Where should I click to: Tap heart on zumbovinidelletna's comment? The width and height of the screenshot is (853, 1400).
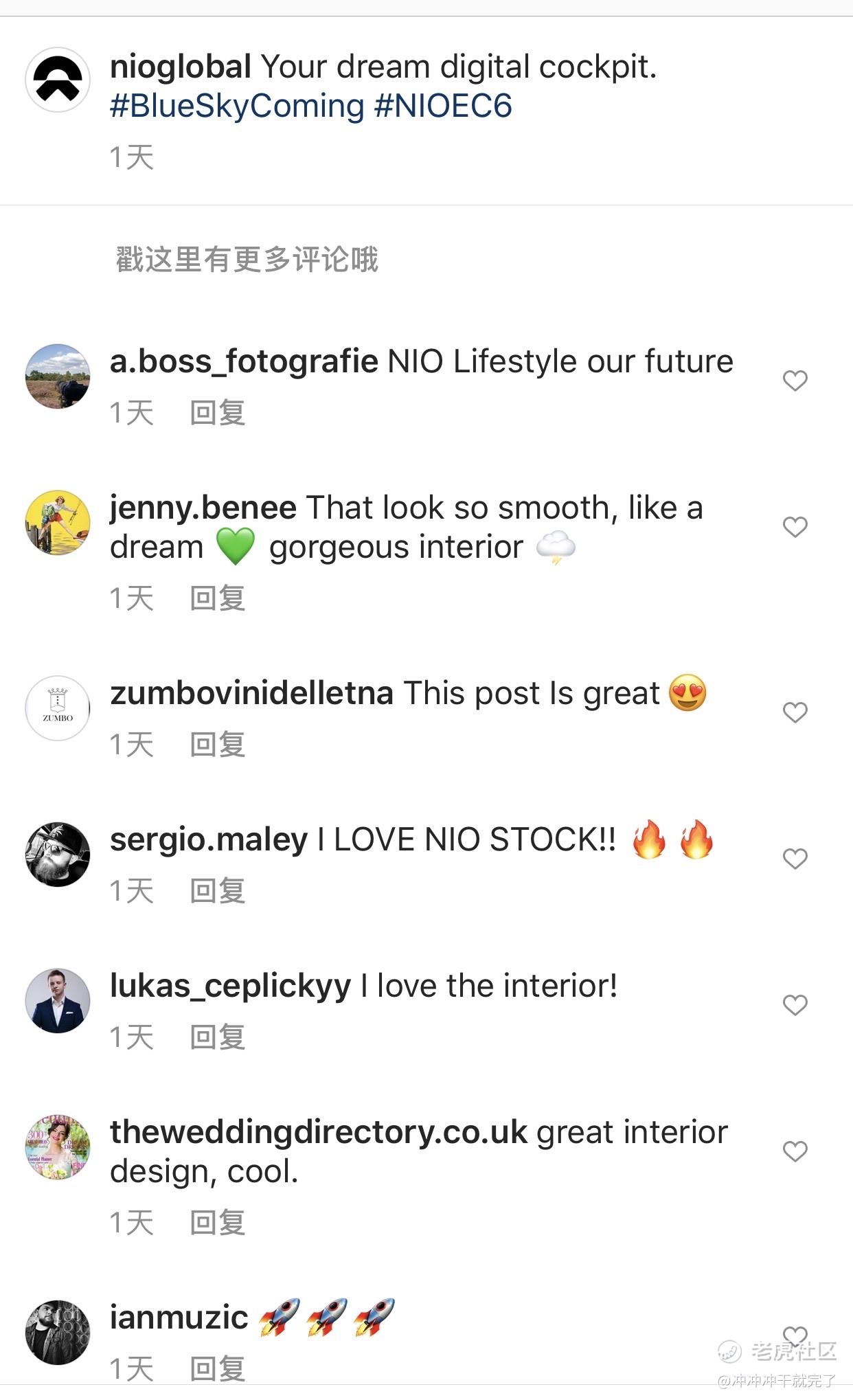[795, 712]
